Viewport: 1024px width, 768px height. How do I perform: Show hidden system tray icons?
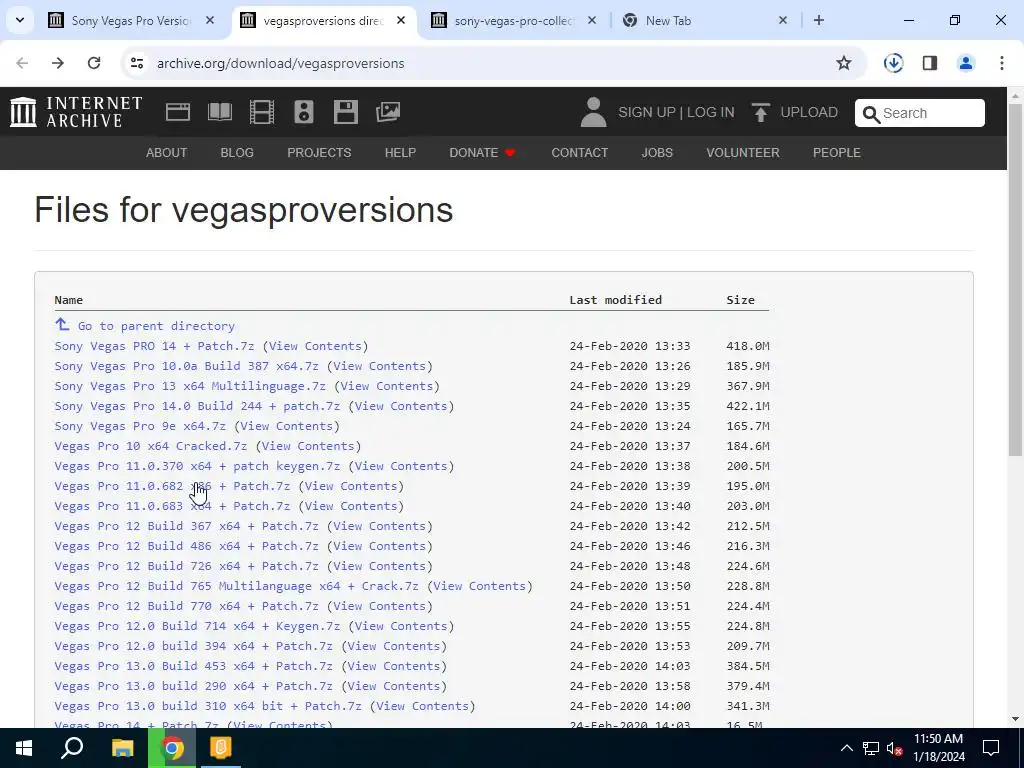click(846, 748)
